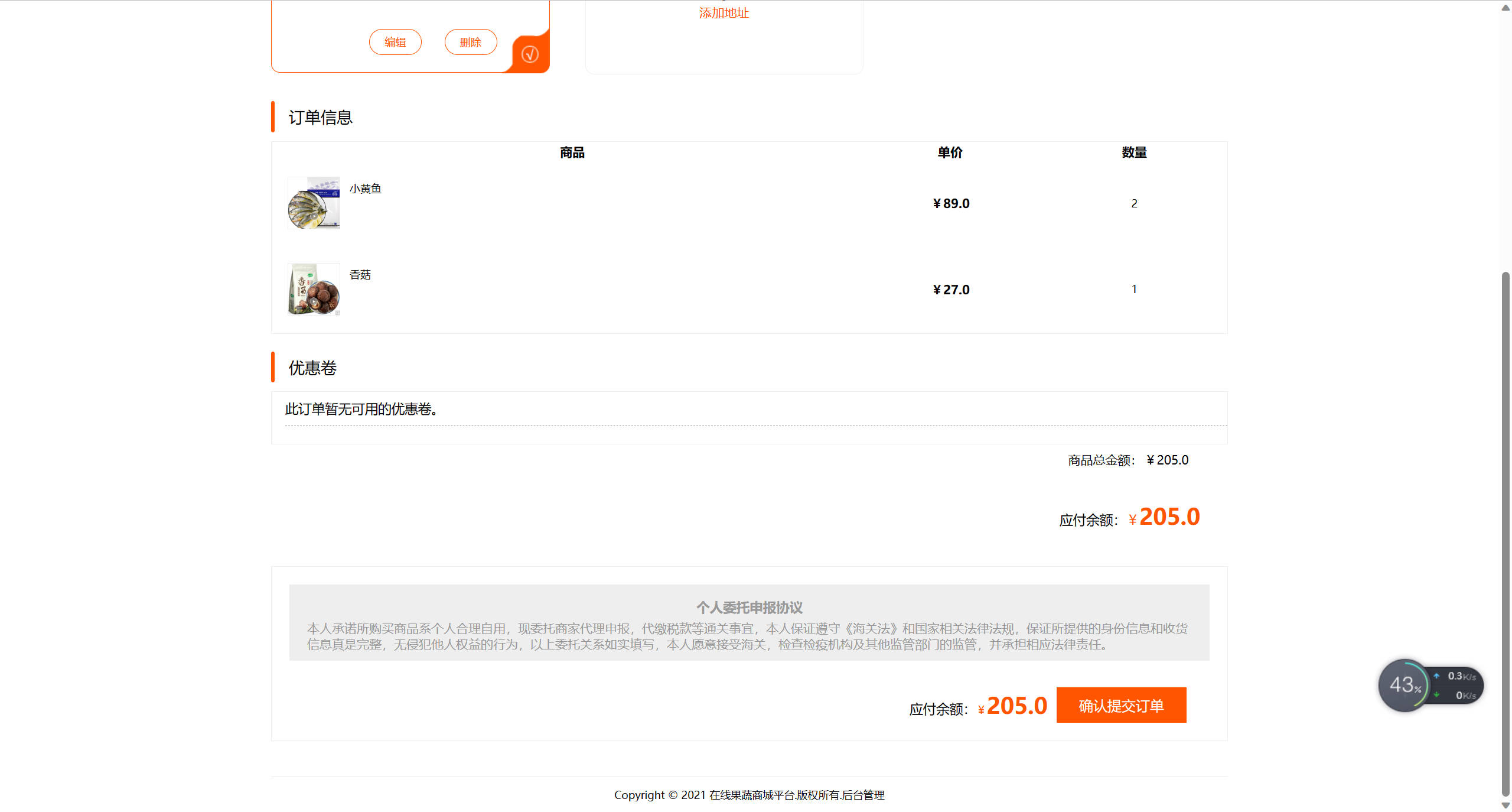Click the scrollbar down arrow at bottom right

pos(1505,805)
